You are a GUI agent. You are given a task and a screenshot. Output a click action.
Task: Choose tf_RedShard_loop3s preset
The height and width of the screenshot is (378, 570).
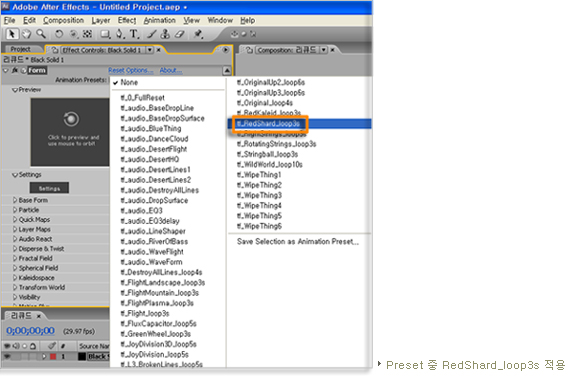(x=268, y=124)
